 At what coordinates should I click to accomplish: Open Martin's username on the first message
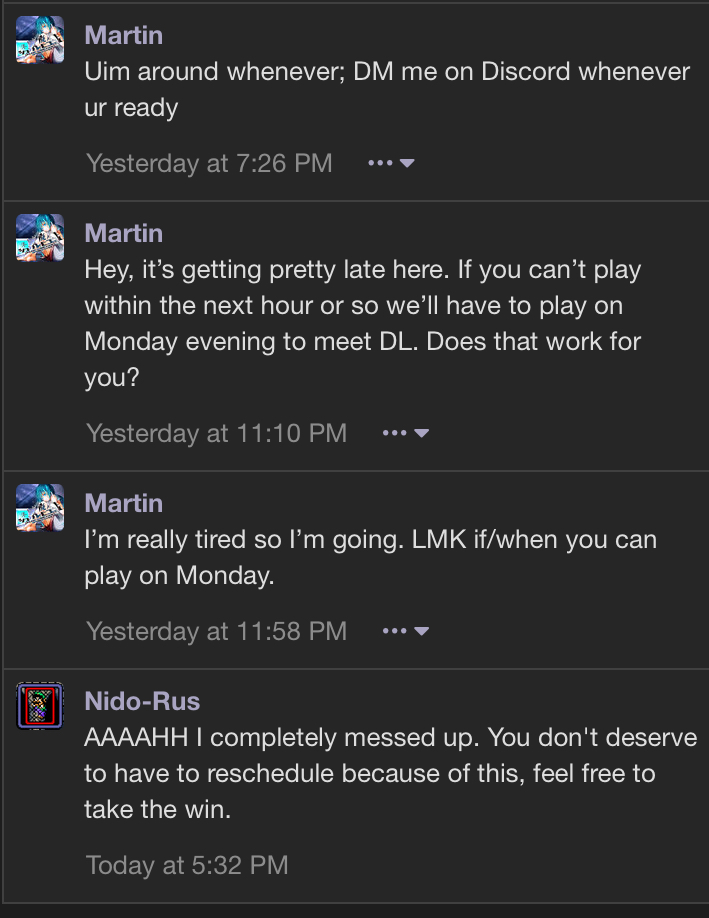[x=124, y=35]
